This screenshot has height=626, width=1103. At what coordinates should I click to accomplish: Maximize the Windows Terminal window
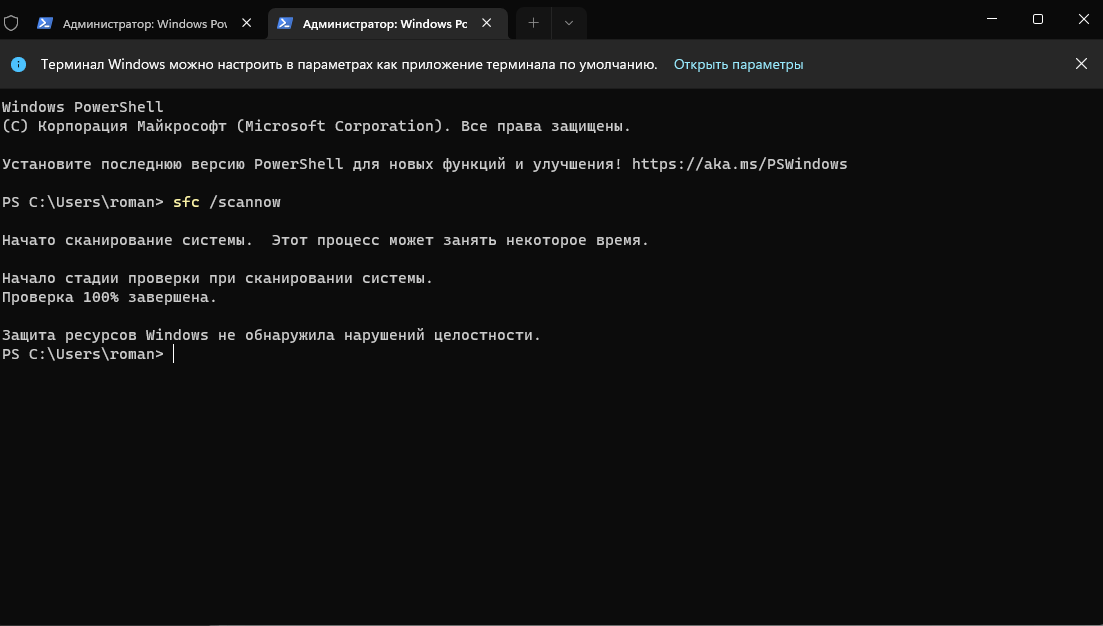point(1038,19)
